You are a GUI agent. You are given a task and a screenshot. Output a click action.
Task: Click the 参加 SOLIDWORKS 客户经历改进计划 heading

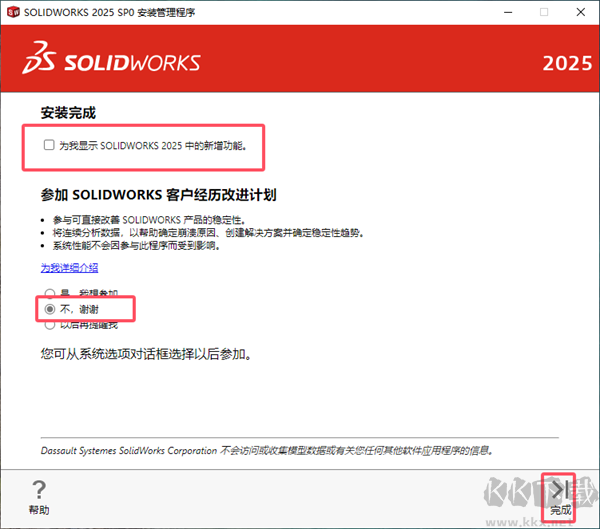point(158,194)
